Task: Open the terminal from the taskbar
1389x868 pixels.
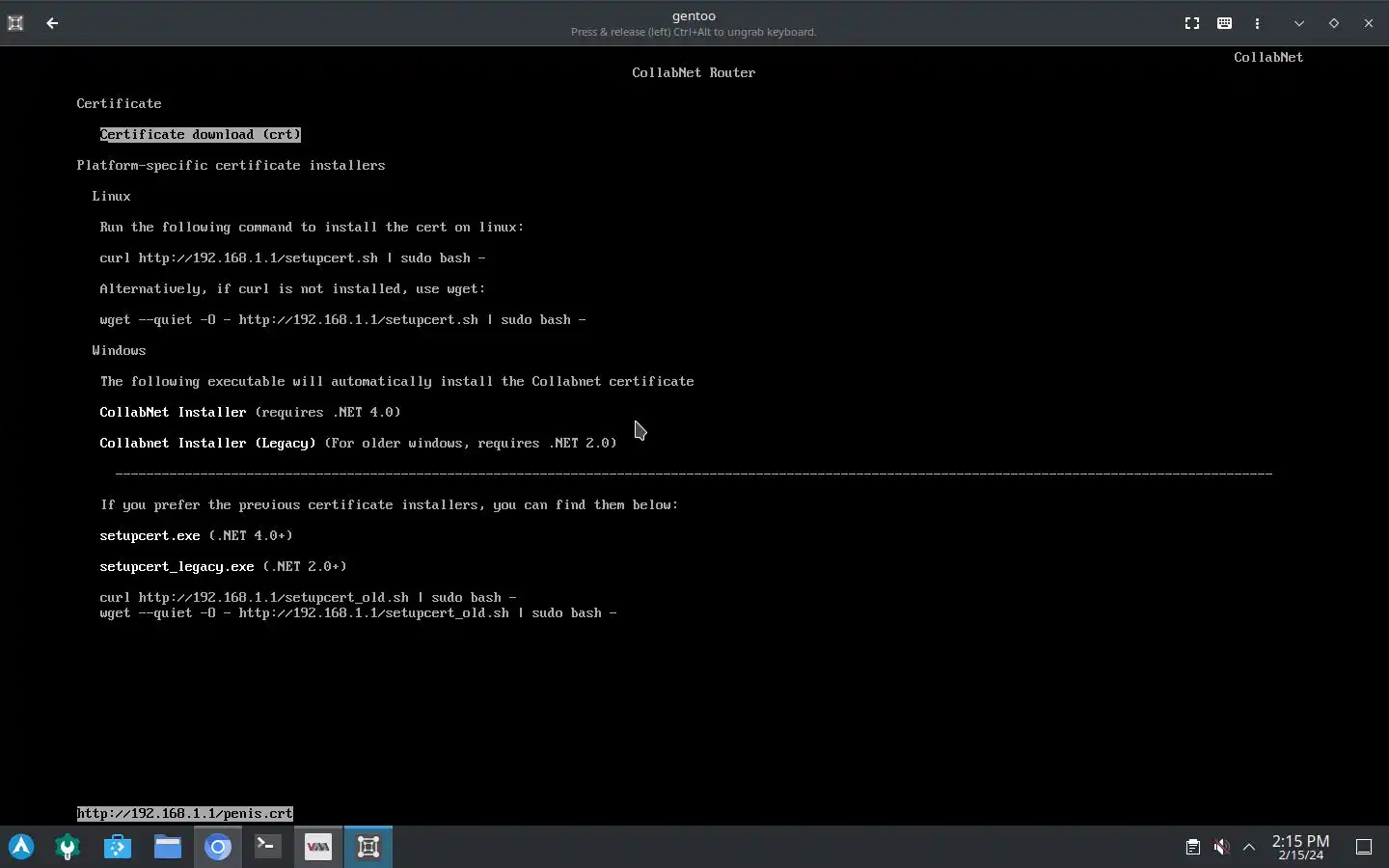Action: click(x=268, y=847)
